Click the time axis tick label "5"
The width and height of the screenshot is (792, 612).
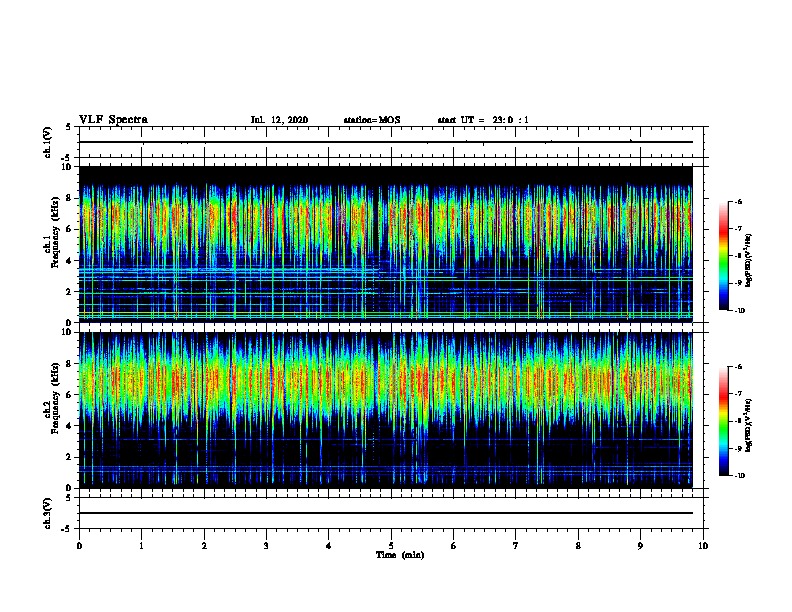tap(391, 545)
